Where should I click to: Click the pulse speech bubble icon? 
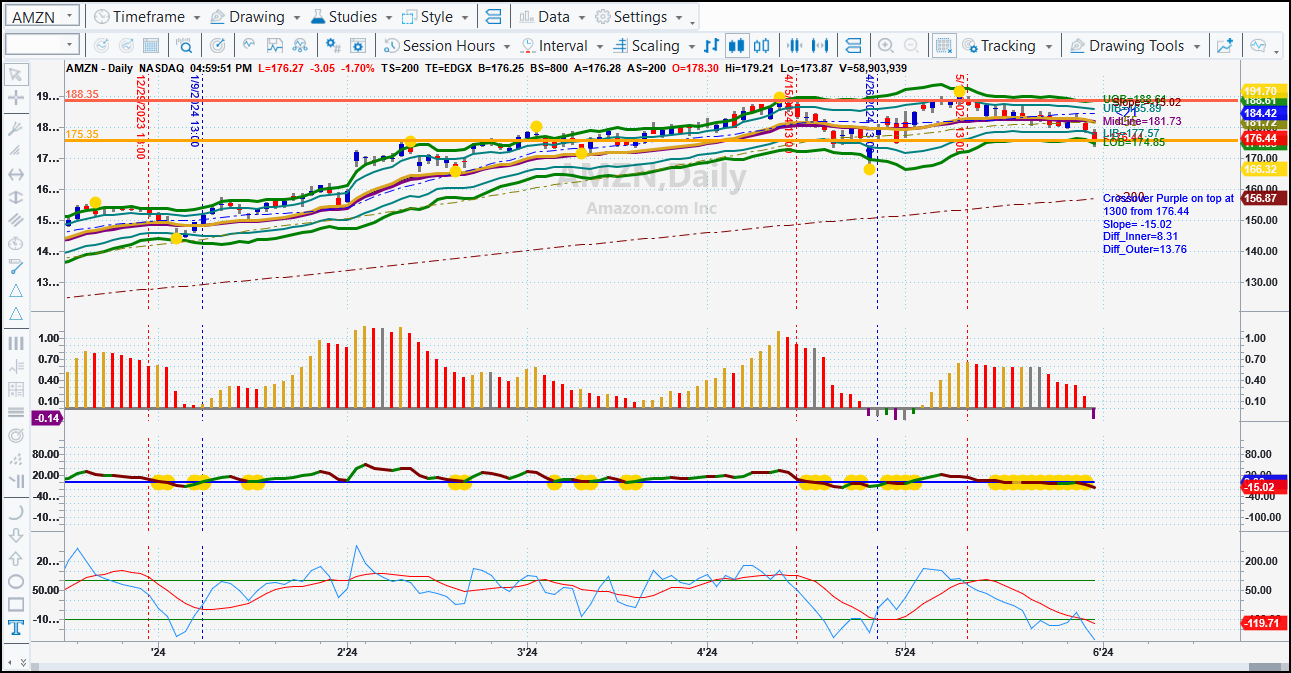pos(1257,46)
